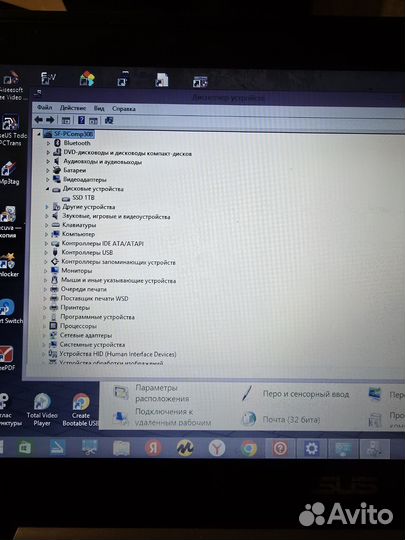
Task: Click the blue Help question-mark toolbar icon
Action: pos(81,120)
